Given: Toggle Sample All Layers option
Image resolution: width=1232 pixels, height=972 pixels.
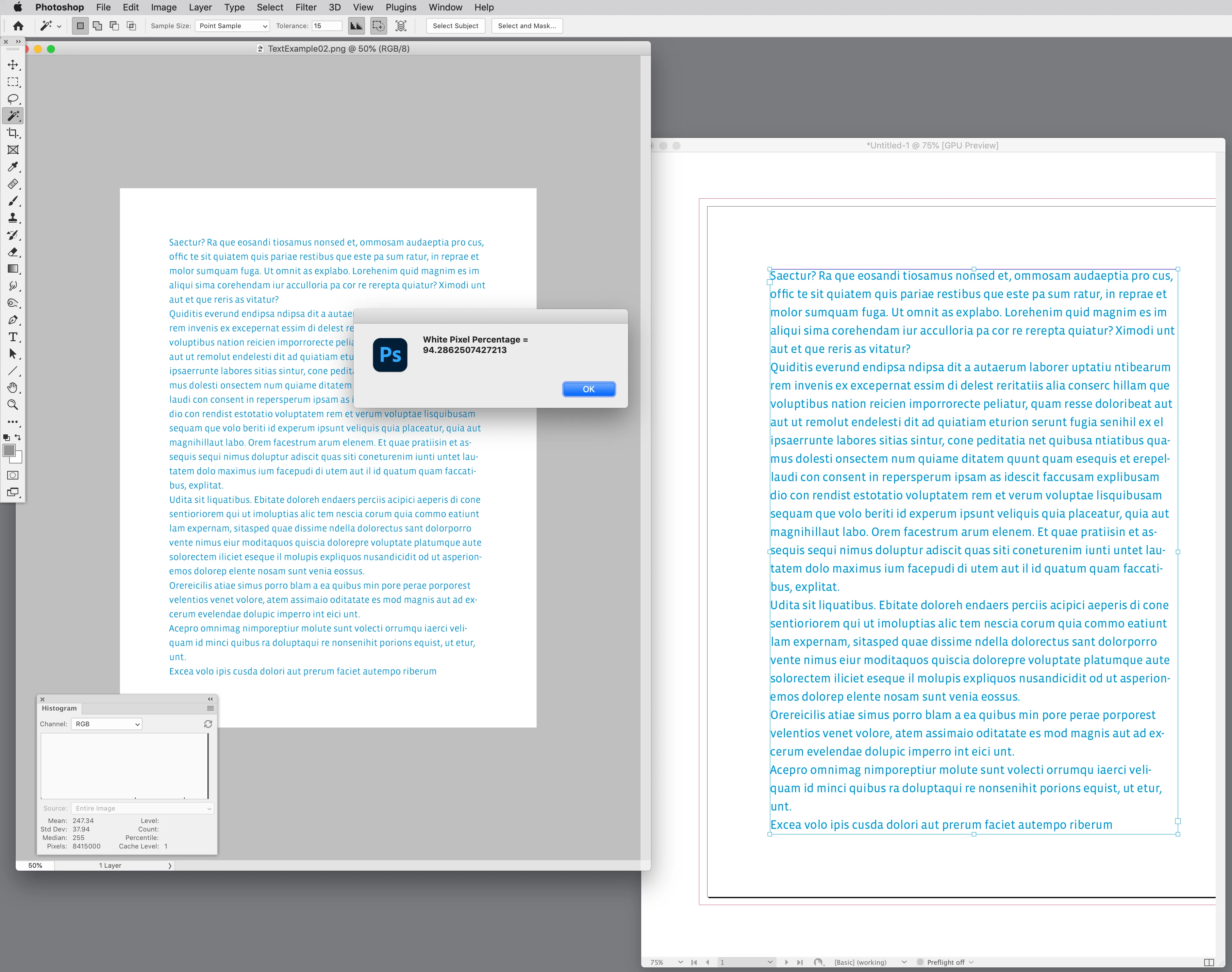Looking at the screenshot, I should pyautogui.click(x=401, y=25).
